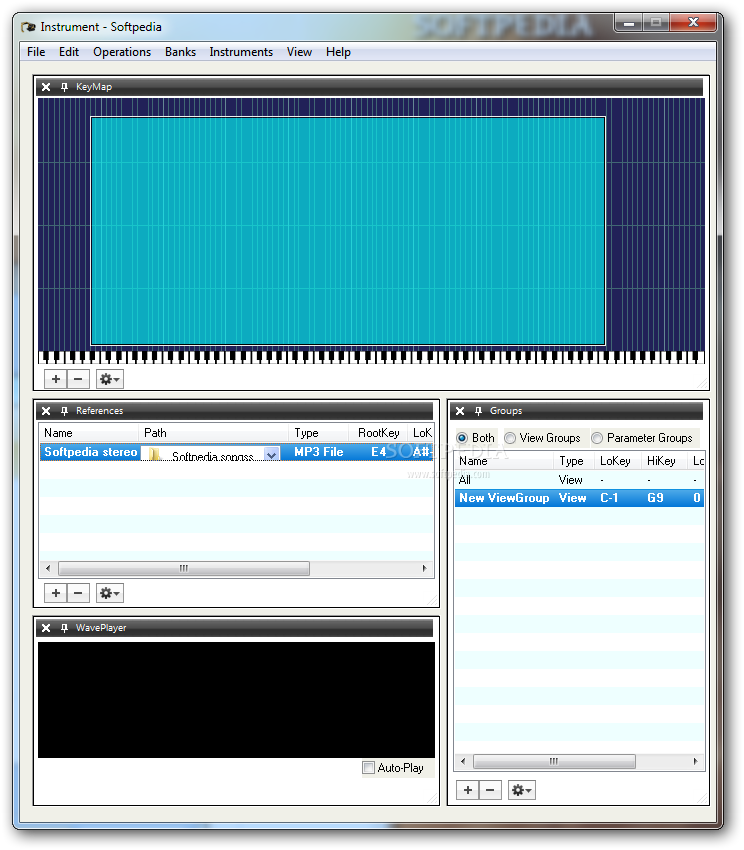Add a group with the plus button

pyautogui.click(x=468, y=790)
